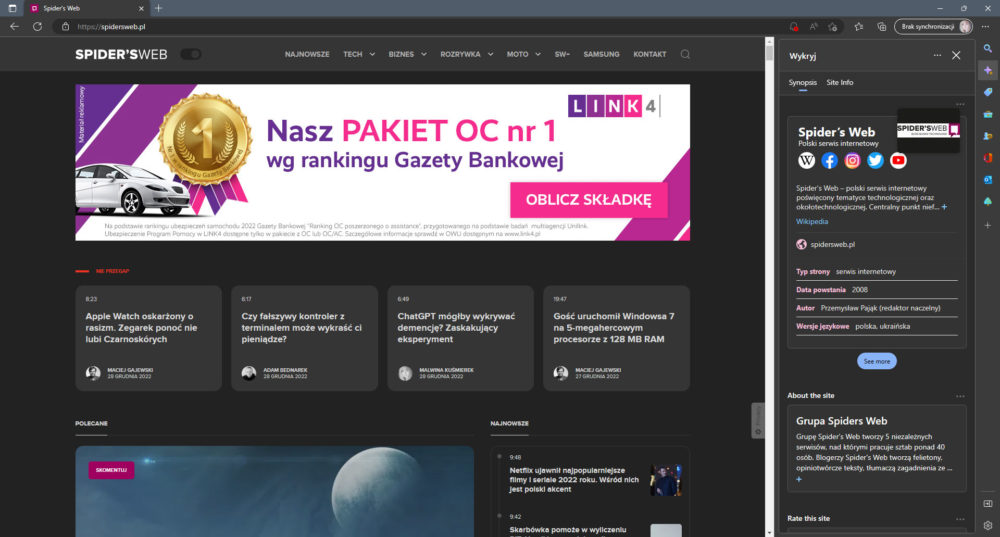Open Gość uruchomił Windowsa 7 article
This screenshot has height=537, width=1000.
point(617,338)
